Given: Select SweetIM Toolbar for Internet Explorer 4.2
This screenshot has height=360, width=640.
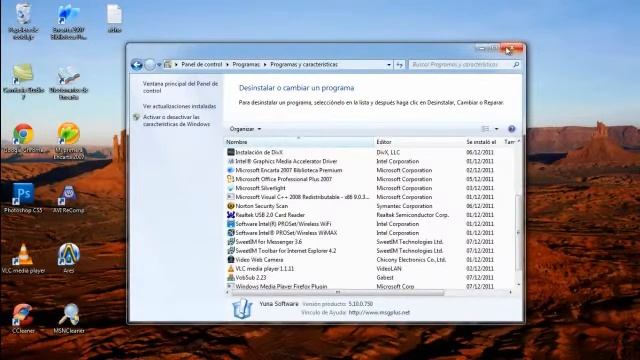Looking at the screenshot, I should click(369, 251).
